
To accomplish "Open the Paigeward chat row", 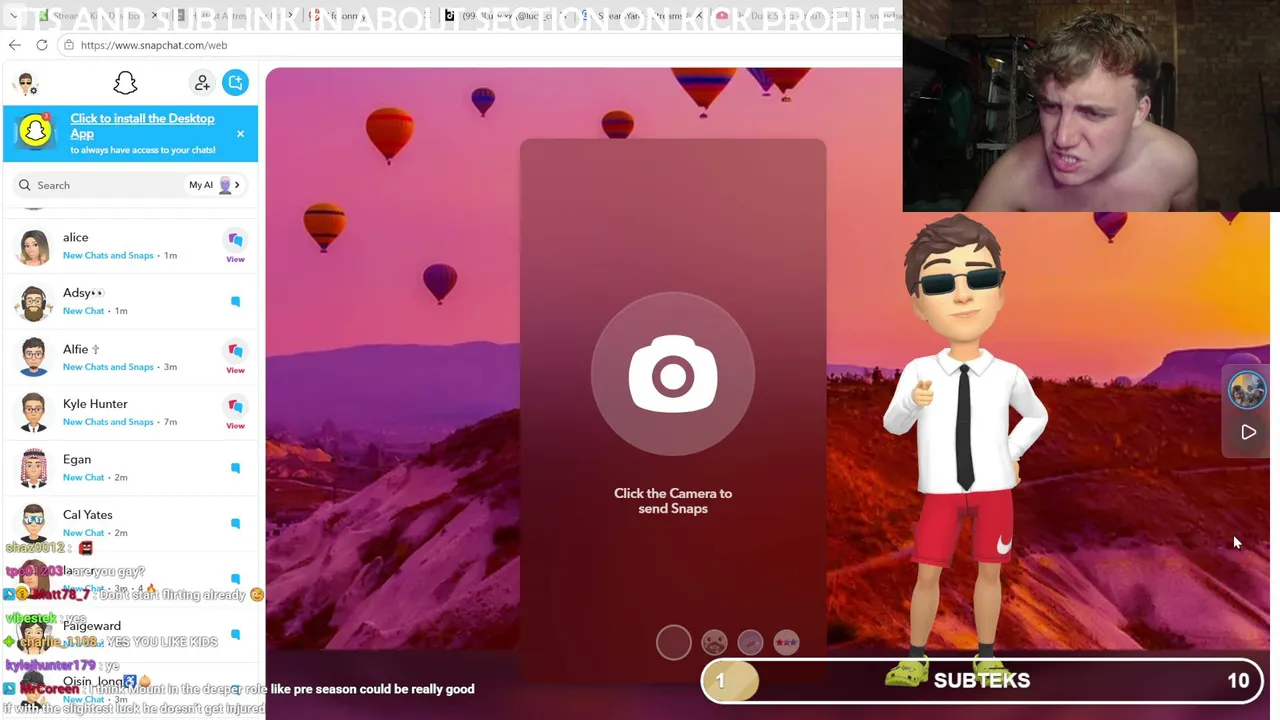I will pos(130,634).
